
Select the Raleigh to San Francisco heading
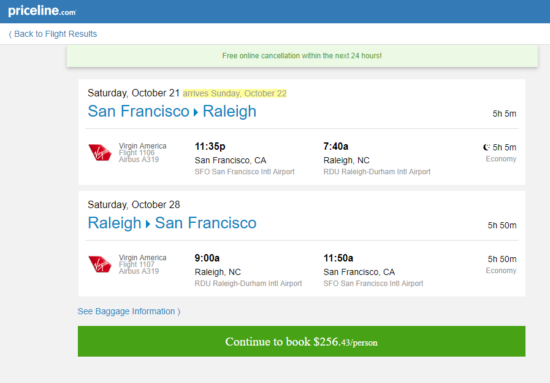(172, 223)
